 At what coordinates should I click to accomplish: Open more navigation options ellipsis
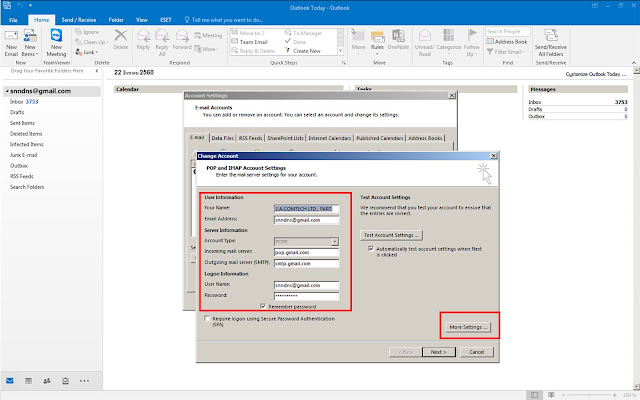click(84, 381)
